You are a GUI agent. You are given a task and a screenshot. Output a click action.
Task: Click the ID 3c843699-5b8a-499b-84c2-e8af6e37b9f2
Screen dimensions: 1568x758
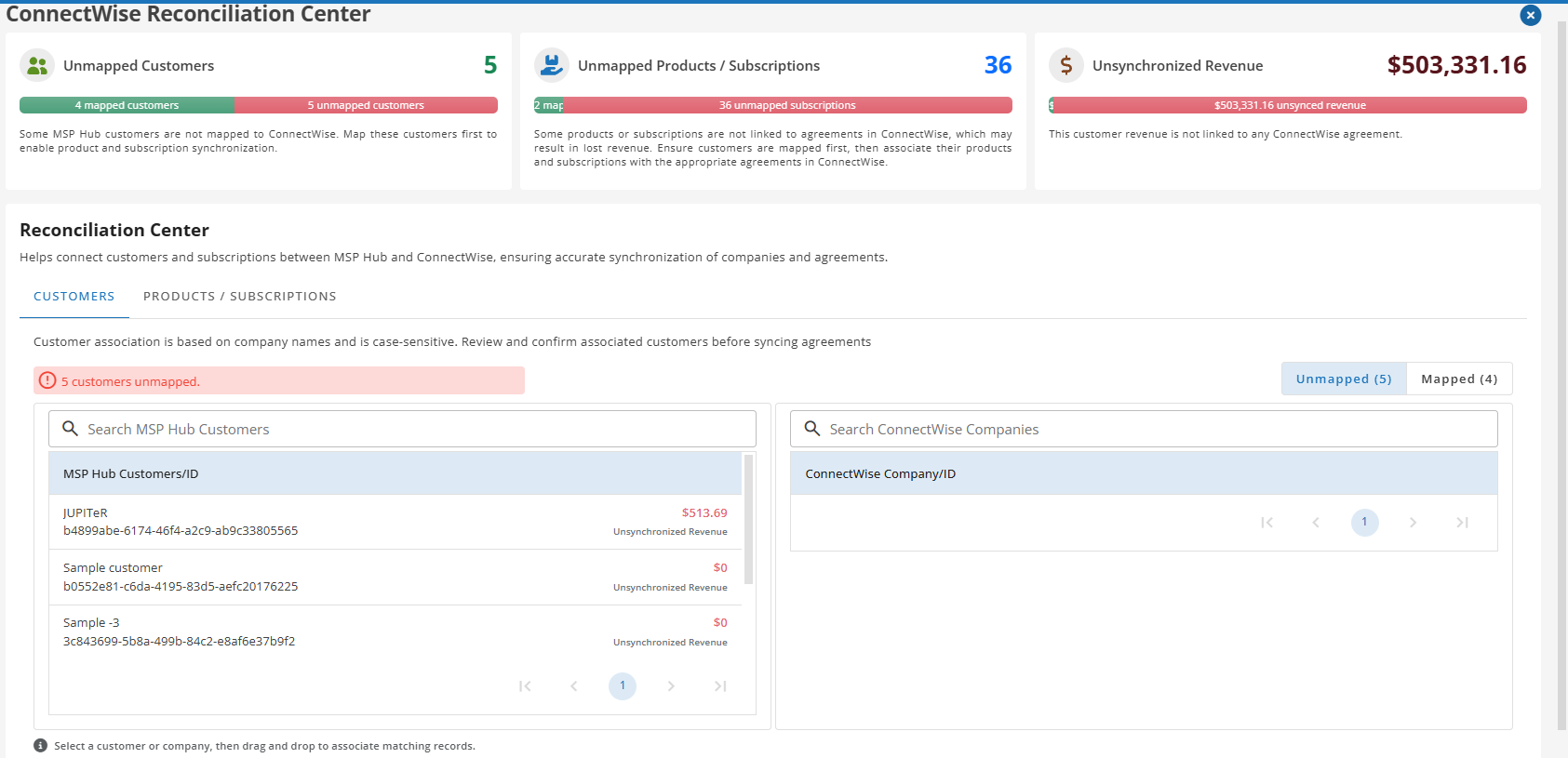[179, 642]
